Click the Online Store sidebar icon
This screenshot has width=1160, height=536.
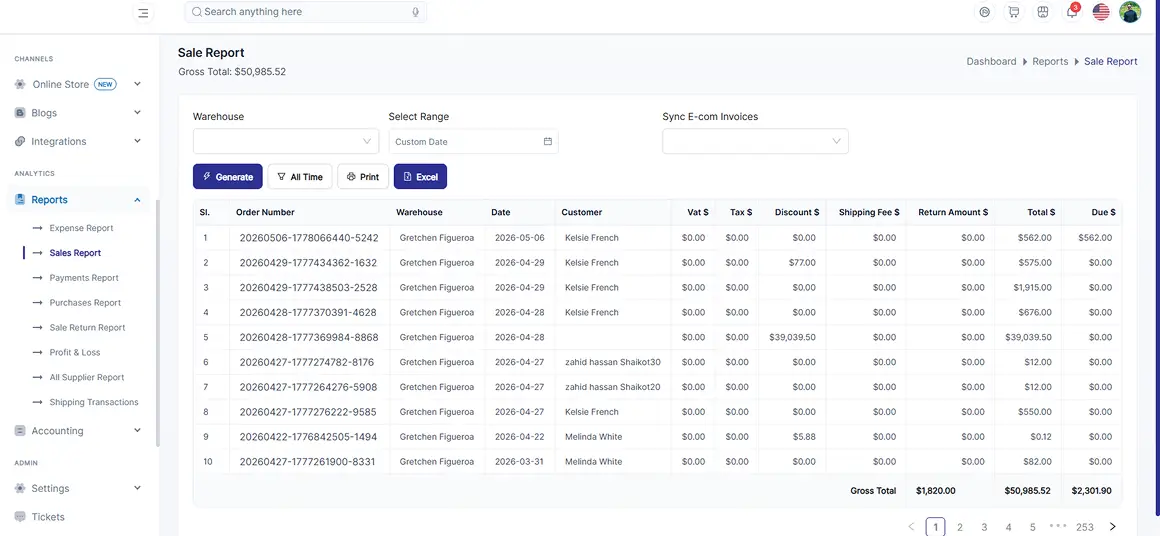pyautogui.click(x=20, y=84)
